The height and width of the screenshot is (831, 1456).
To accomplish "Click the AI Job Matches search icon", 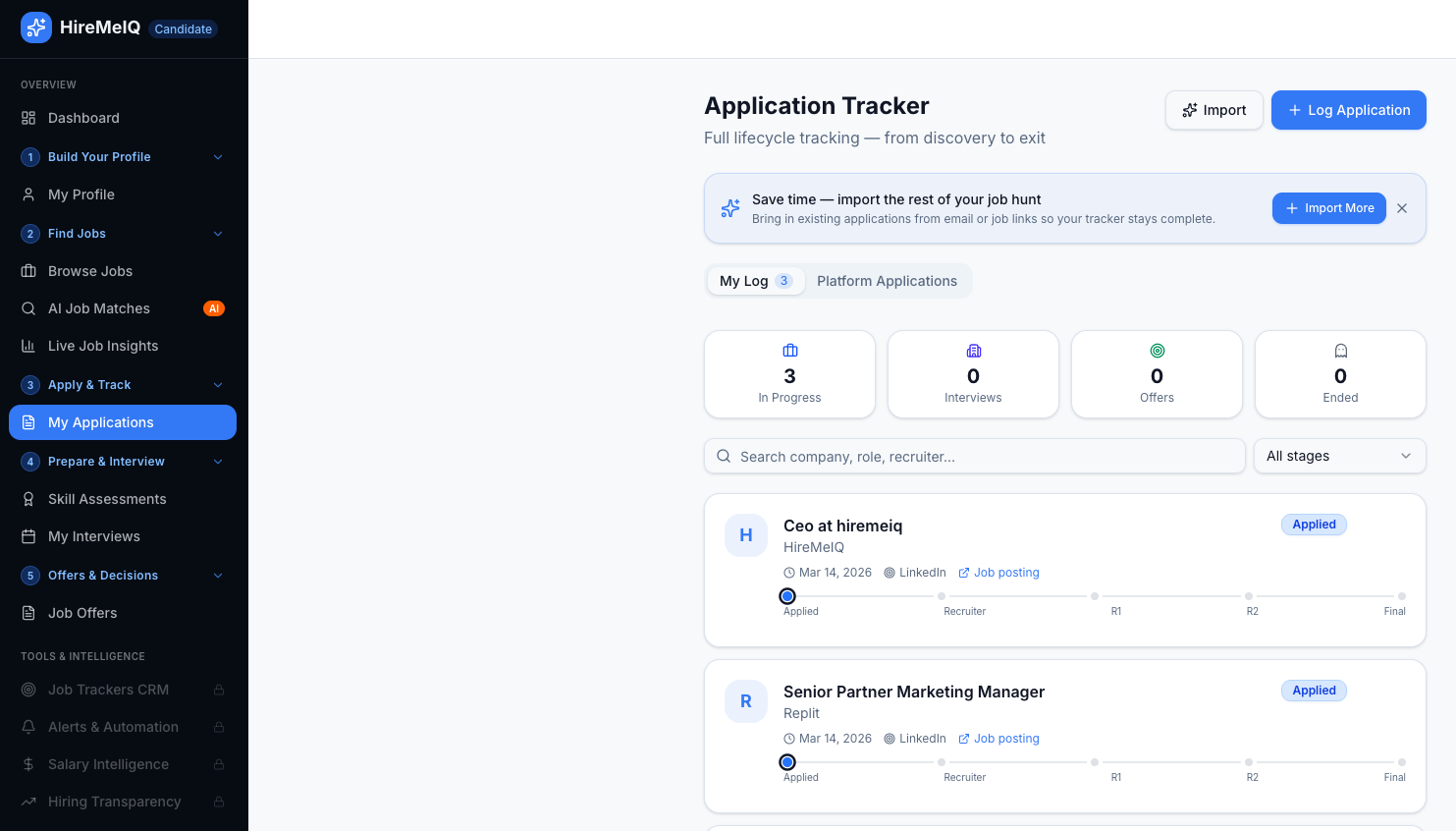I will (x=28, y=308).
